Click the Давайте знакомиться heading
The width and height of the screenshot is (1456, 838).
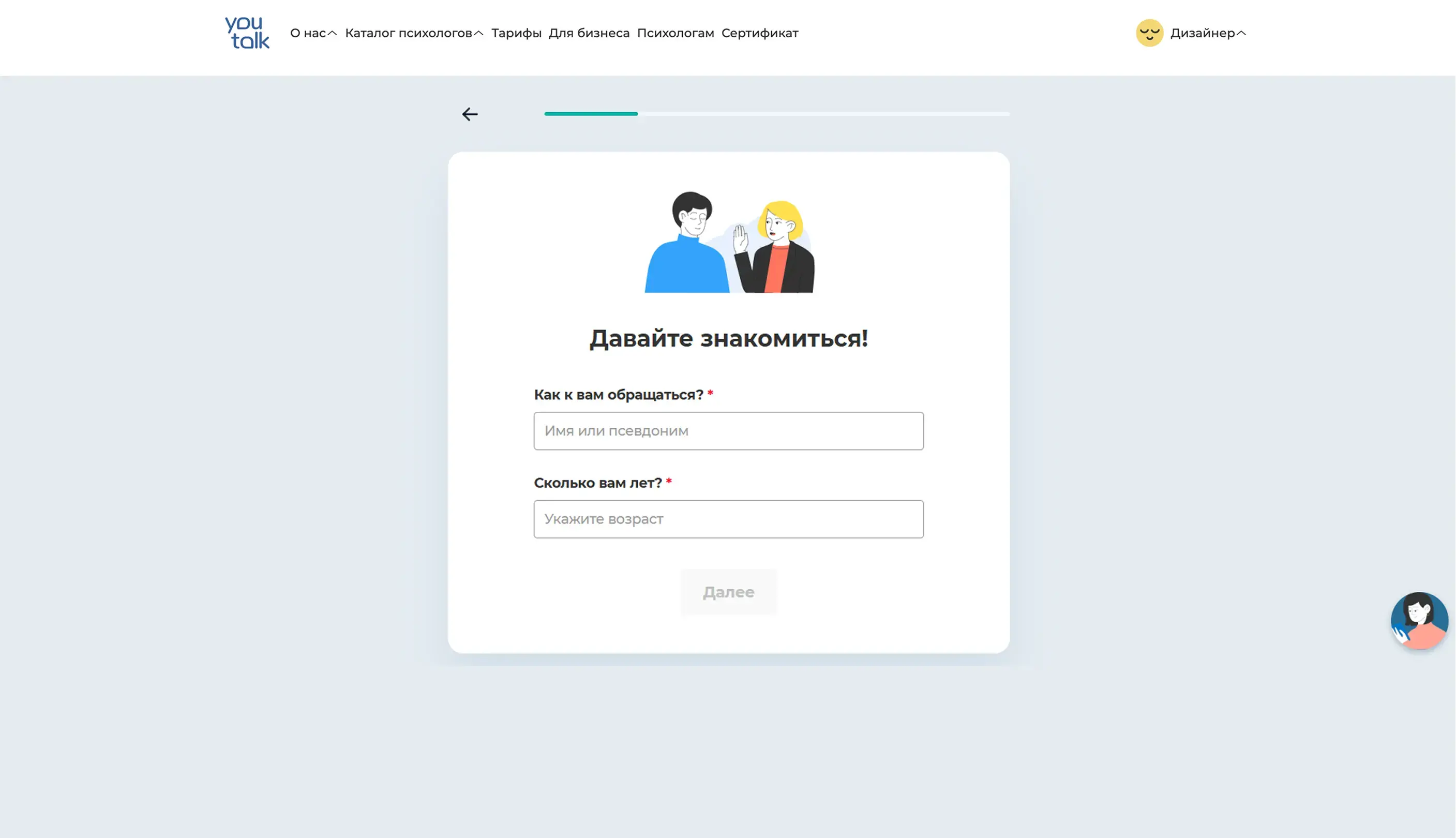pyautogui.click(x=728, y=338)
